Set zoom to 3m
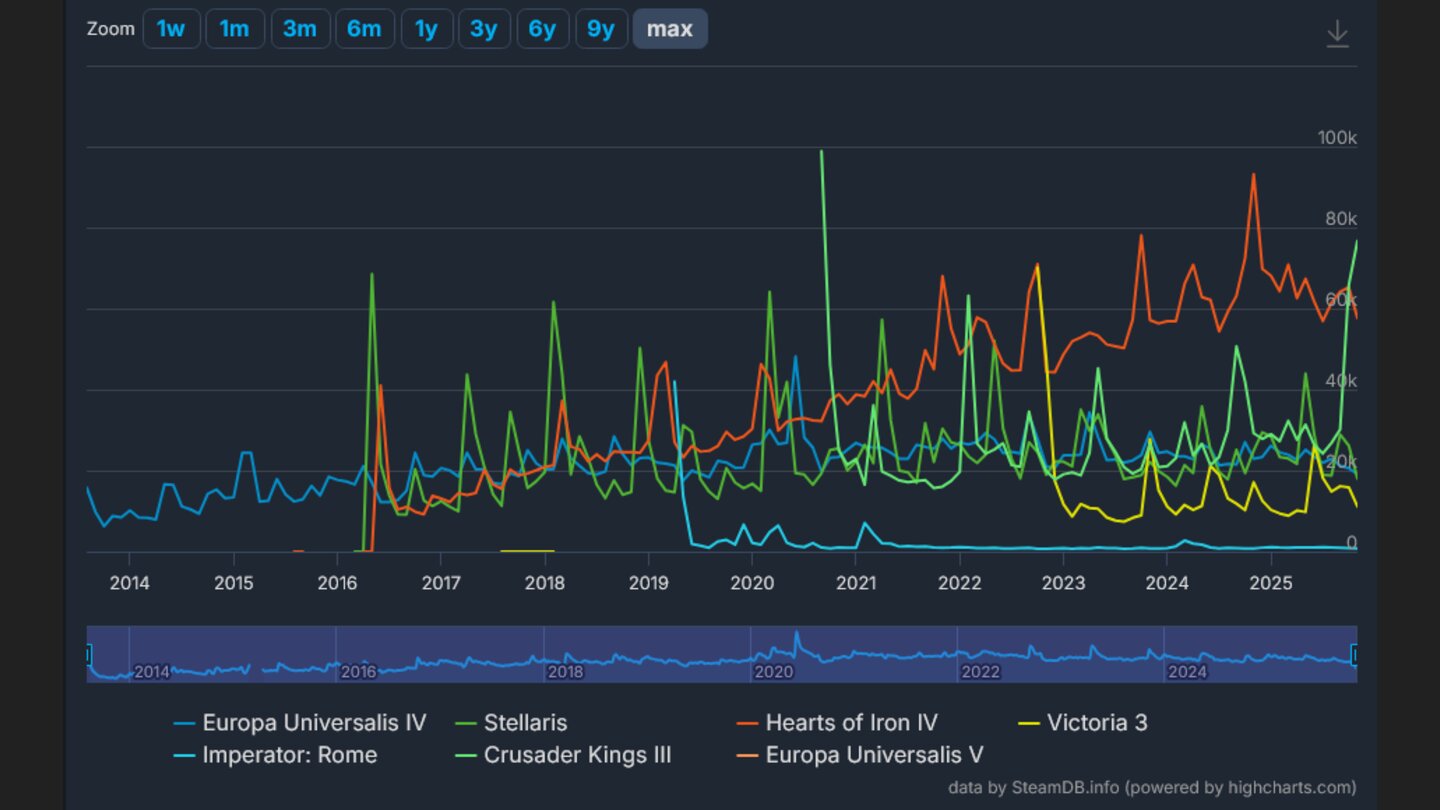Image resolution: width=1440 pixels, height=810 pixels. 299,29
